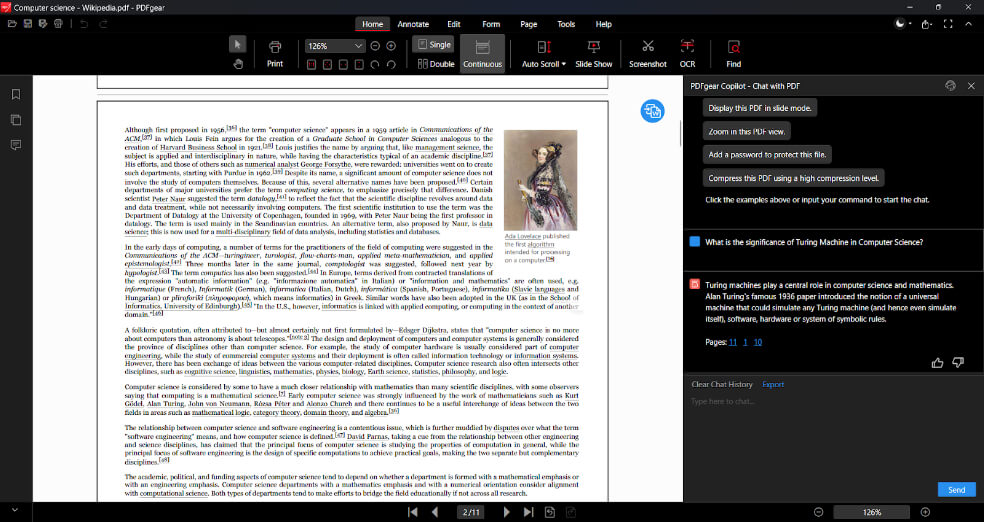Print the document with the Print button
Screen dimensions: 984x522
coord(275,53)
